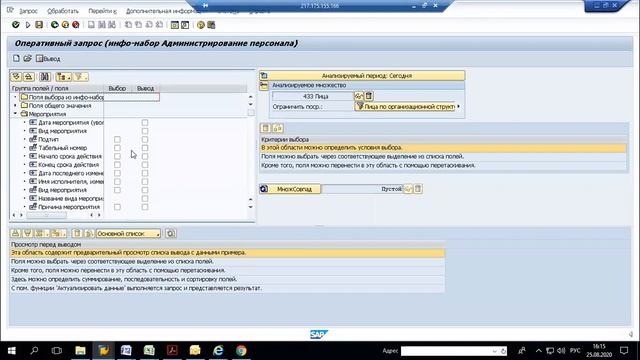
Task: Tick Выбор checkbox for Табельный номер
Action: pos(117,148)
